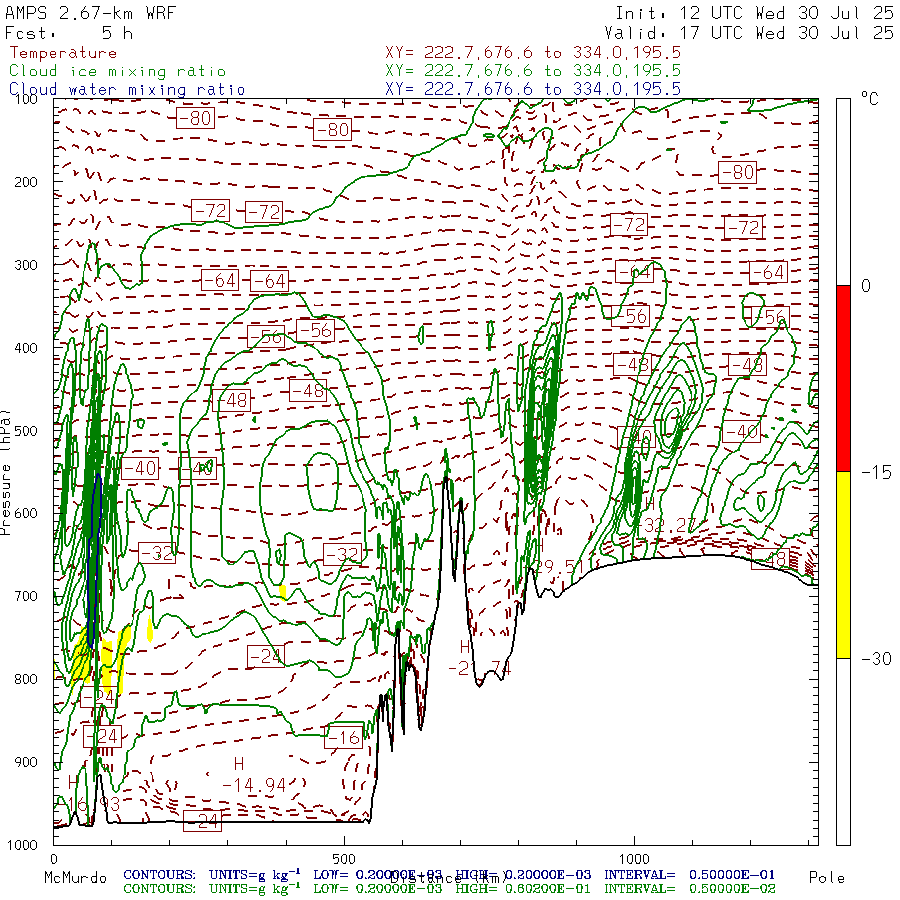
Task: Click the '200' pressure axis label
Action: click(26, 182)
